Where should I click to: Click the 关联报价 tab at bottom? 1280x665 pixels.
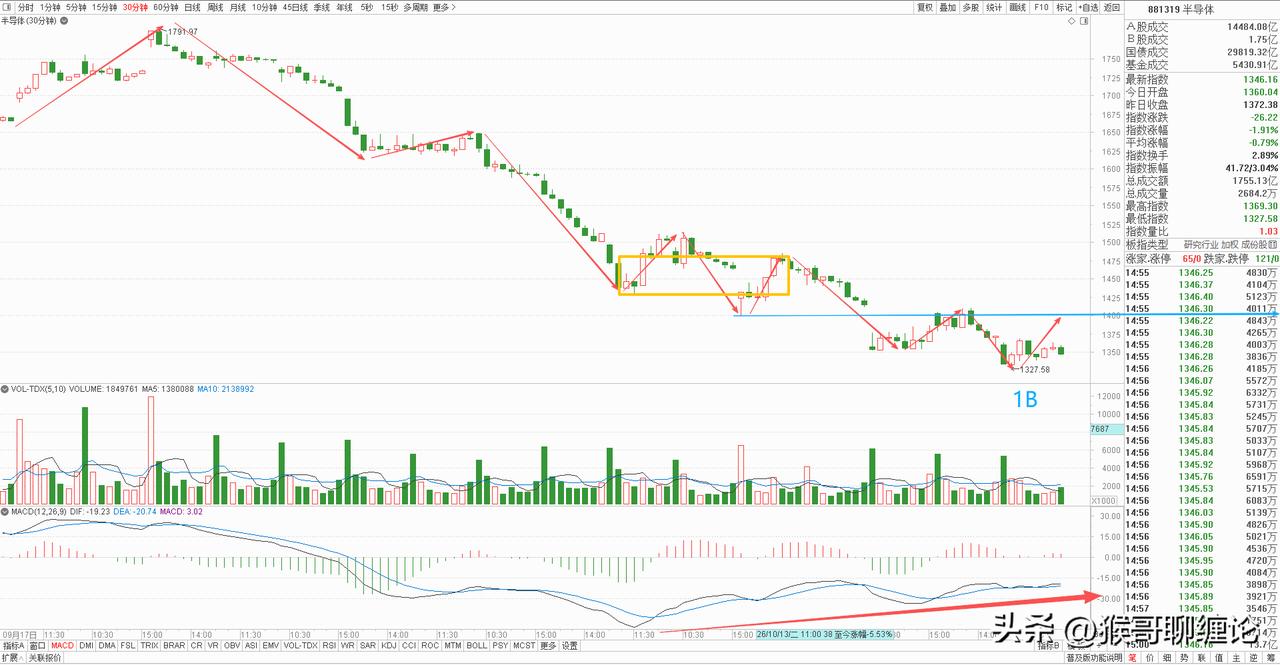pos(44,658)
